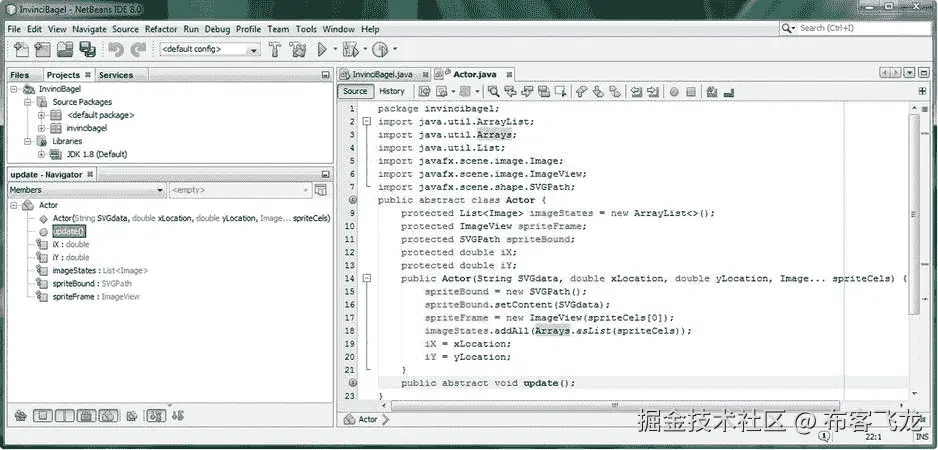Toggle Sort by Name in Navigator
The height and width of the screenshot is (450, 938).
coord(156,415)
